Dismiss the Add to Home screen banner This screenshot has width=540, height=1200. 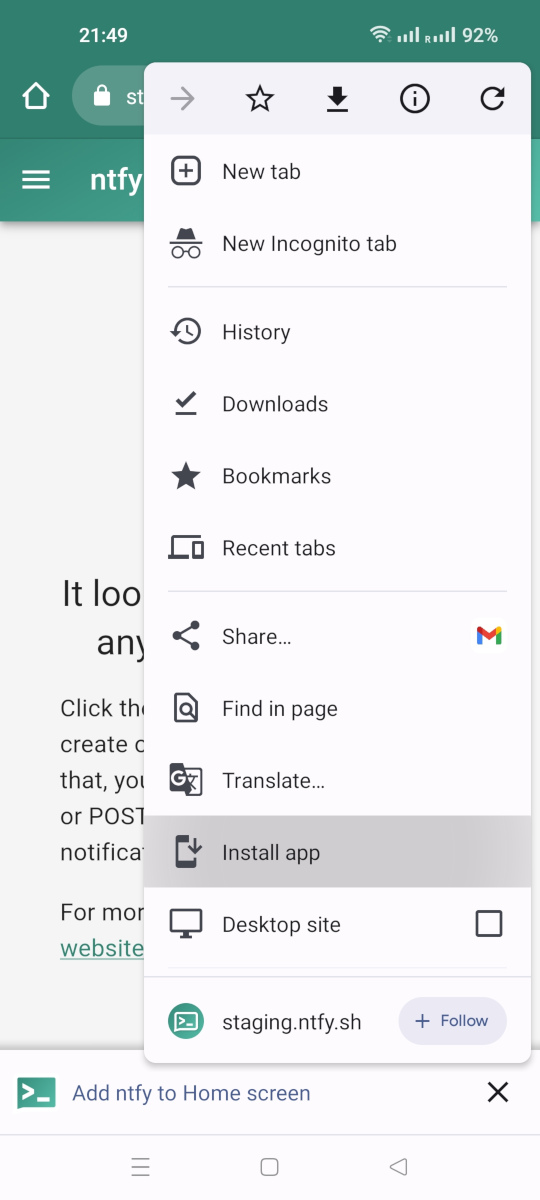pos(498,1092)
